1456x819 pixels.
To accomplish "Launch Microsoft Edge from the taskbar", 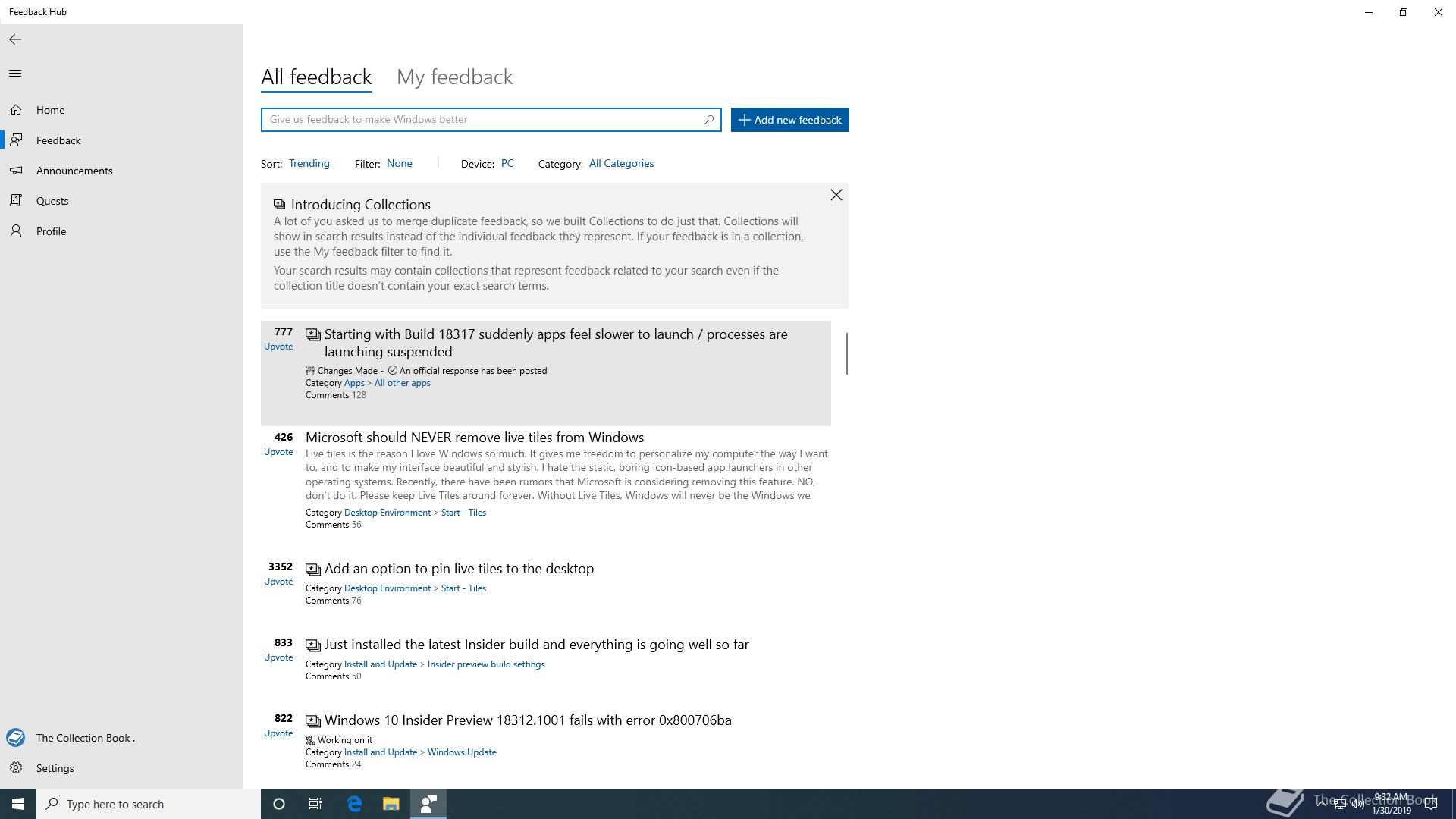I will coord(354,804).
